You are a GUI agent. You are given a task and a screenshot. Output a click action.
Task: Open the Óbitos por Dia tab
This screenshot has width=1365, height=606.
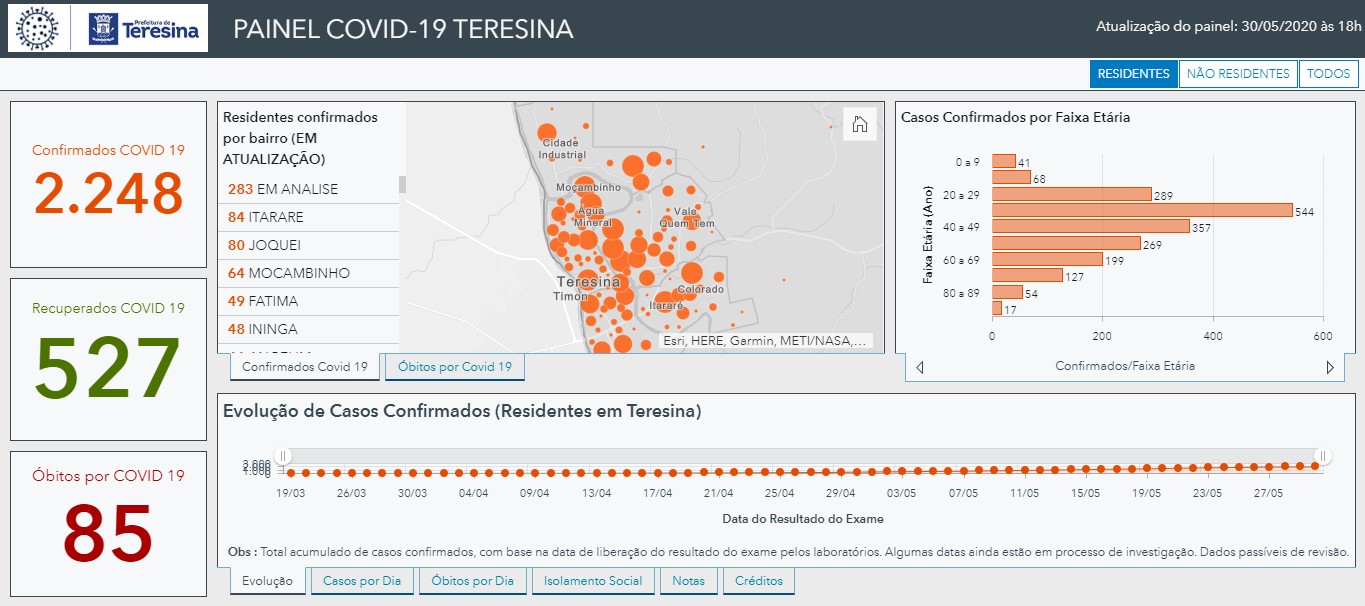[472, 581]
